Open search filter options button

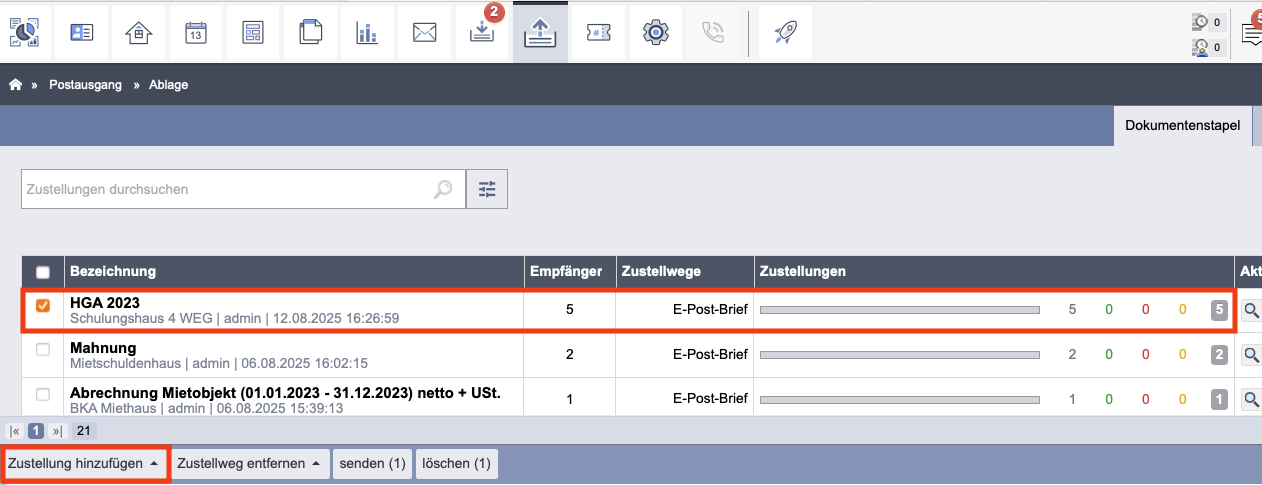tap(487, 189)
